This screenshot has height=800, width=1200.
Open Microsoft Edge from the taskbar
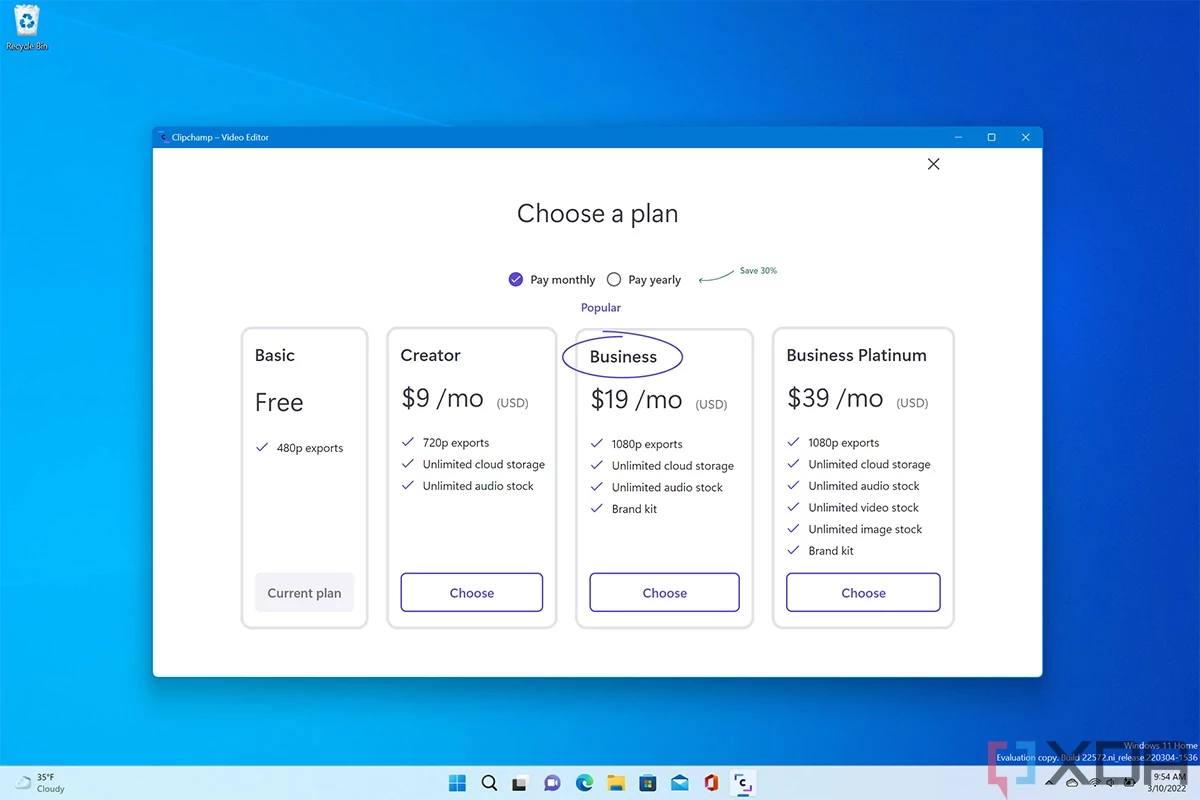point(584,783)
